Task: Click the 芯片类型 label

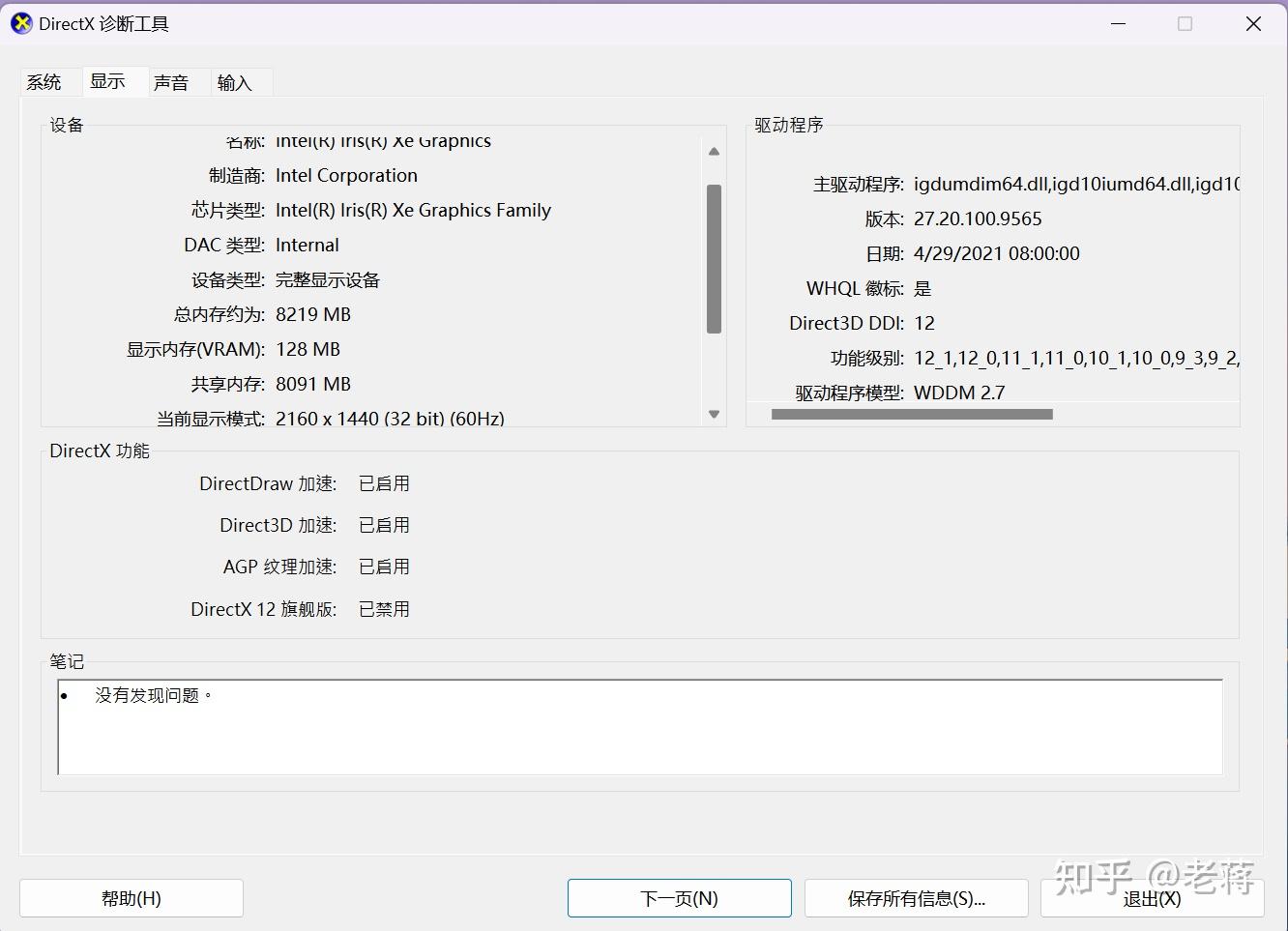Action: pos(228,210)
